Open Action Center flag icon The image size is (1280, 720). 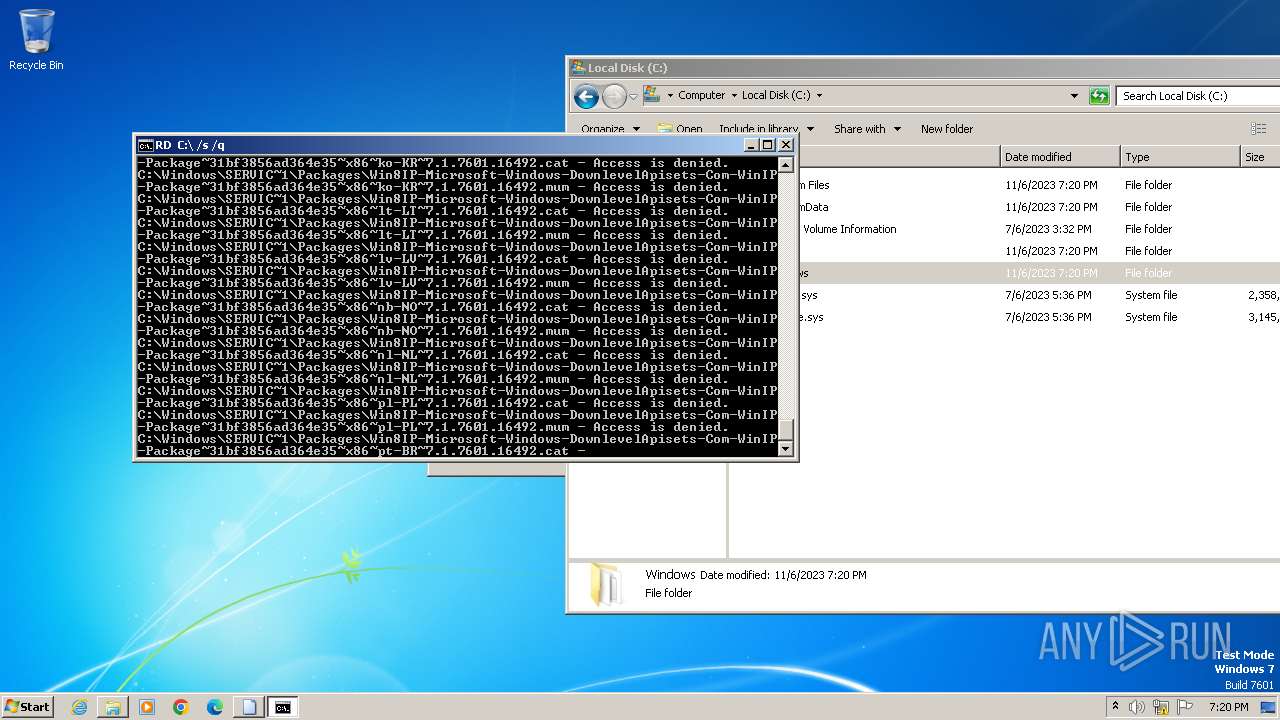(1185, 707)
